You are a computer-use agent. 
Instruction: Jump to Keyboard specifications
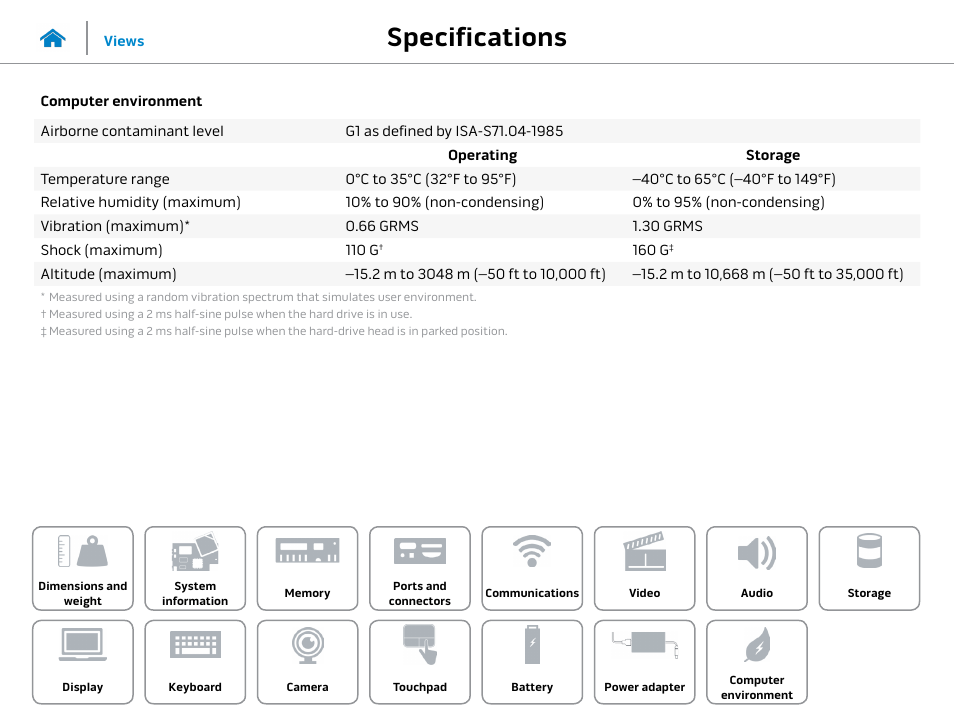click(x=195, y=661)
